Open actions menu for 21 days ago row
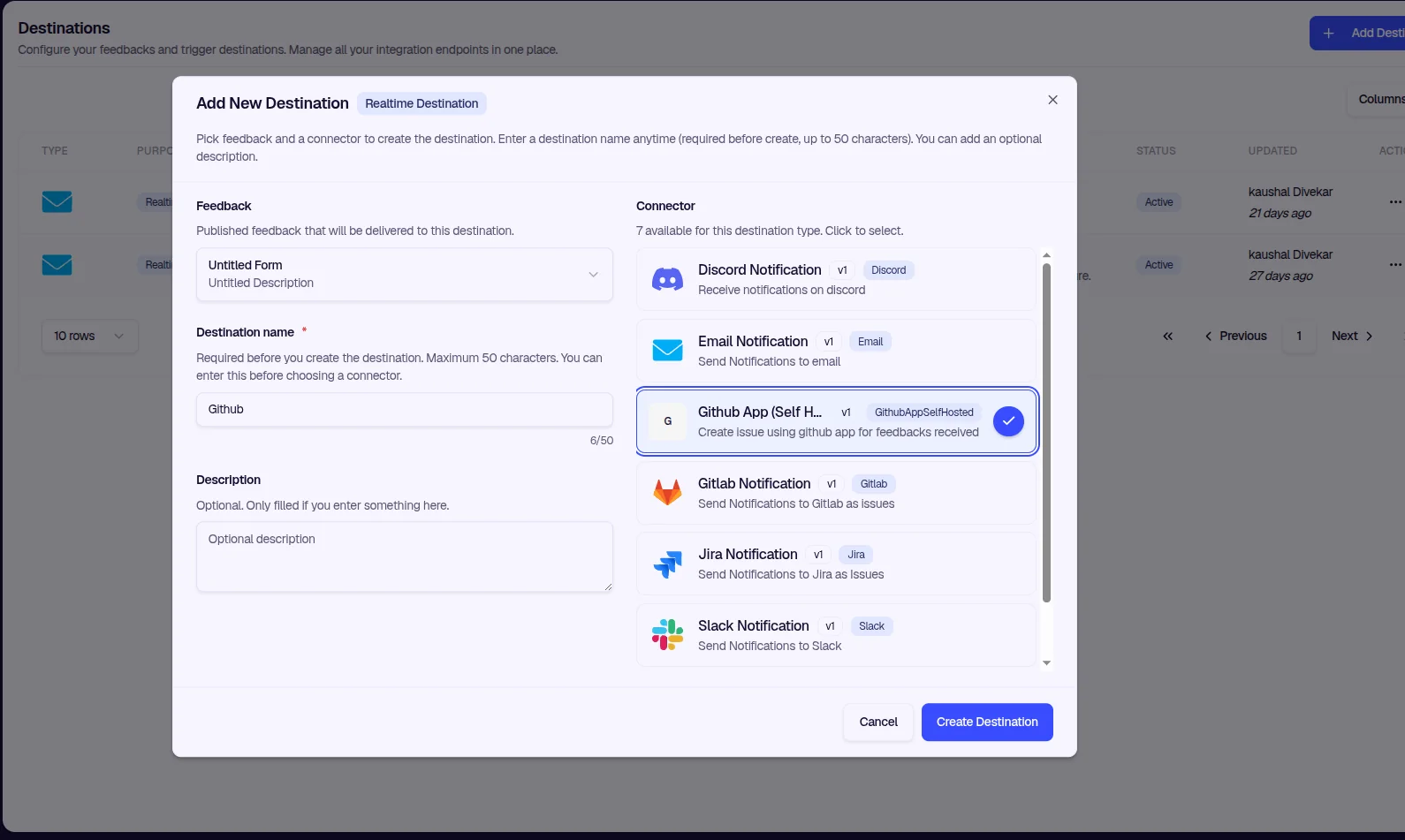 point(1395,202)
